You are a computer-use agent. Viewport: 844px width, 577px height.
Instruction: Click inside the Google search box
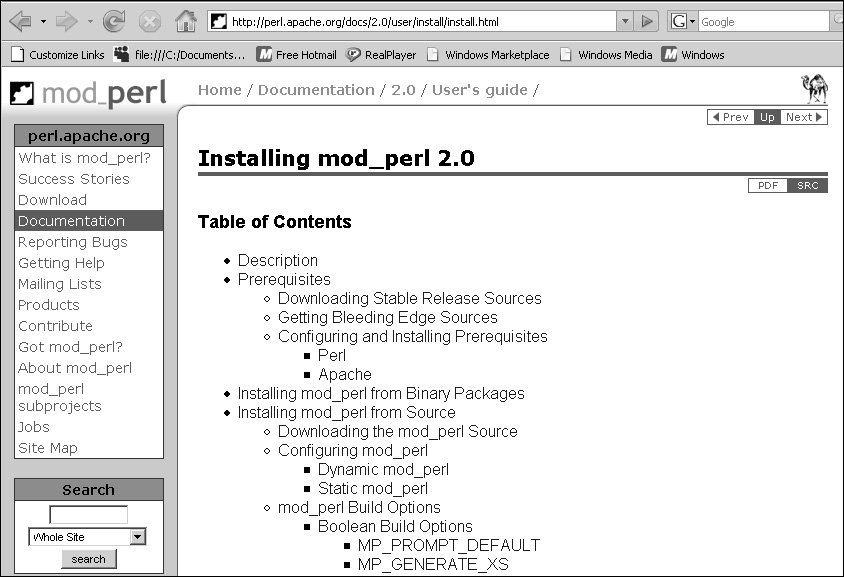point(764,22)
